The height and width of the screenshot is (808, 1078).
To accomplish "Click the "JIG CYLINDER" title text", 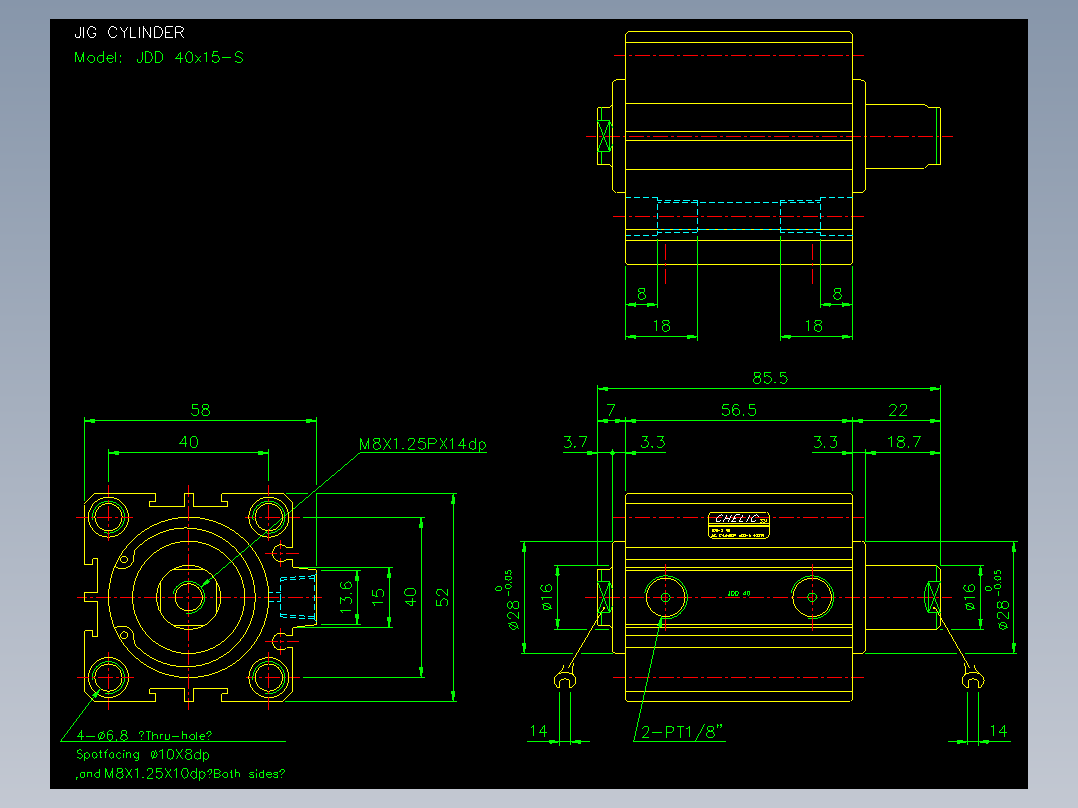I will click(x=129, y=32).
